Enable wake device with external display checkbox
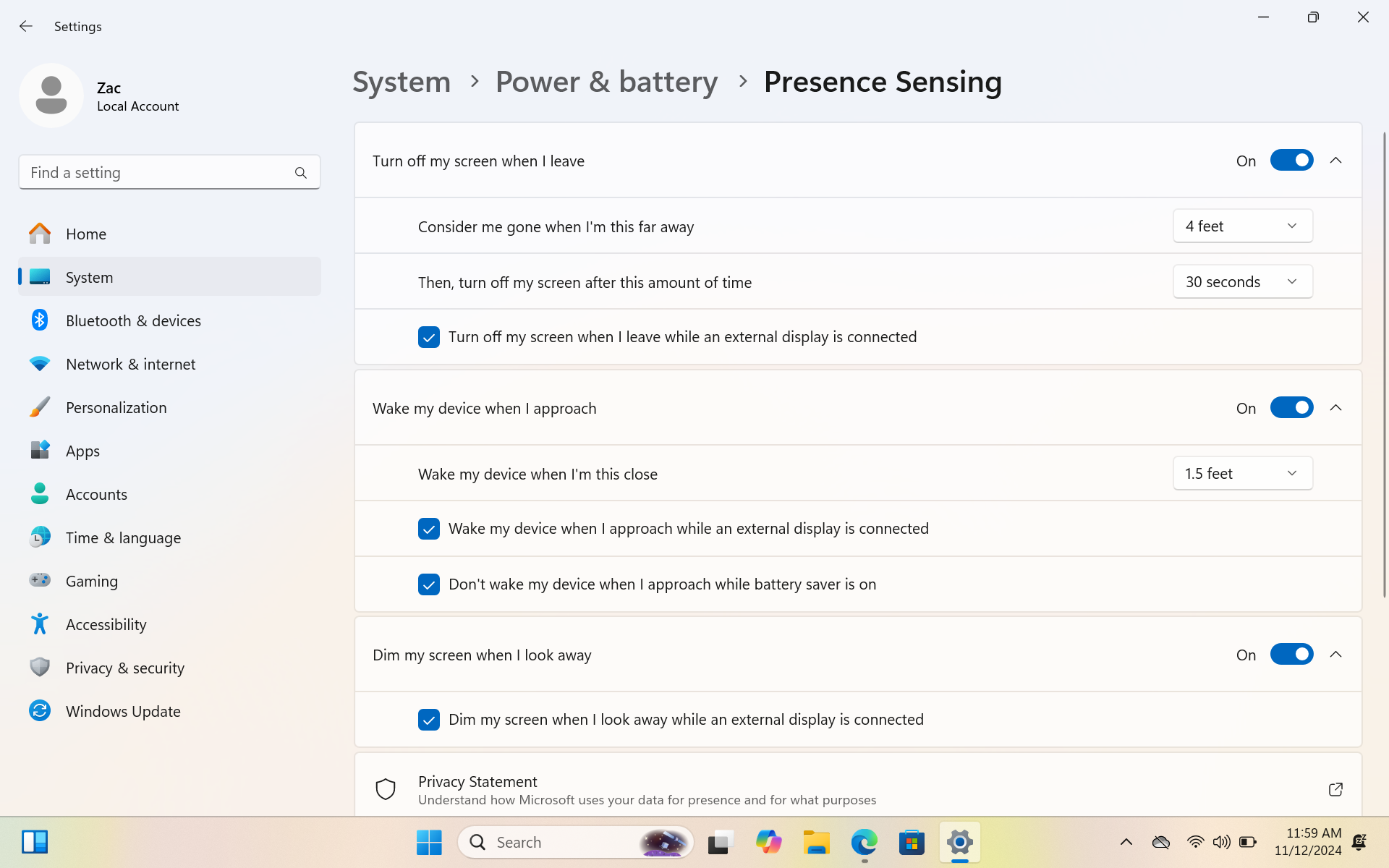Viewport: 1389px width, 868px height. pos(429,528)
